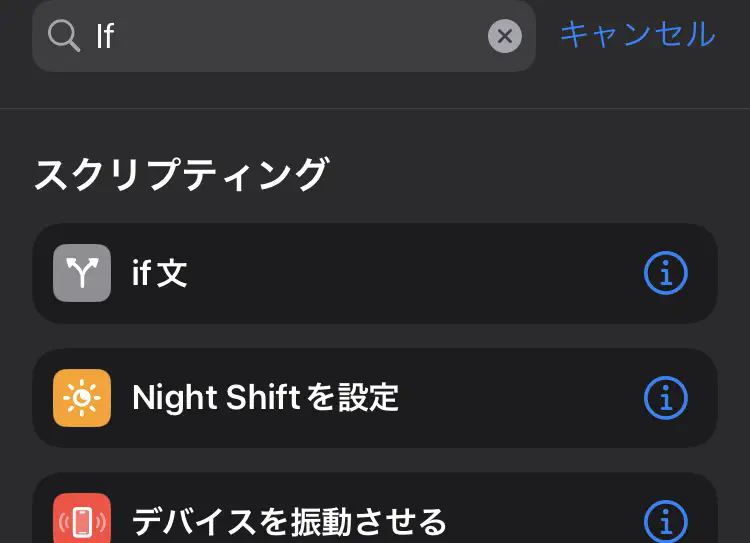This screenshot has width=750, height=543.
Task: Open info for the if文 action
Action: [666, 273]
